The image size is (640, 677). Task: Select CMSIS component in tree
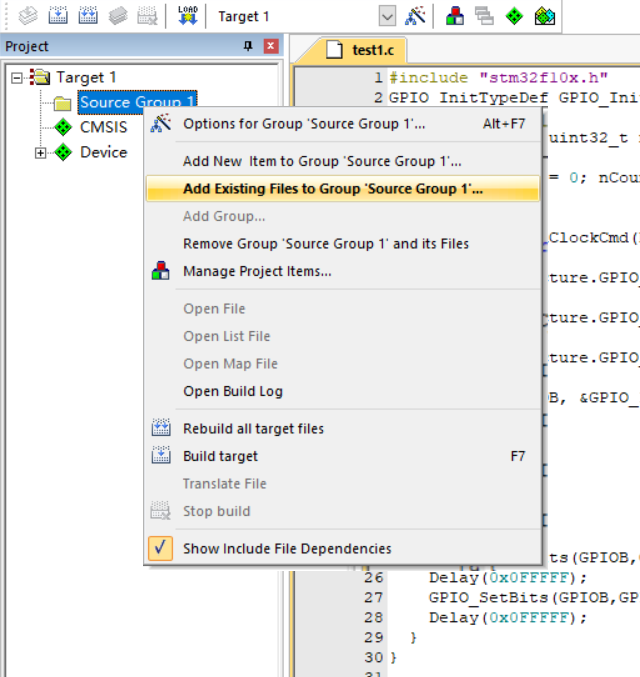click(104, 127)
